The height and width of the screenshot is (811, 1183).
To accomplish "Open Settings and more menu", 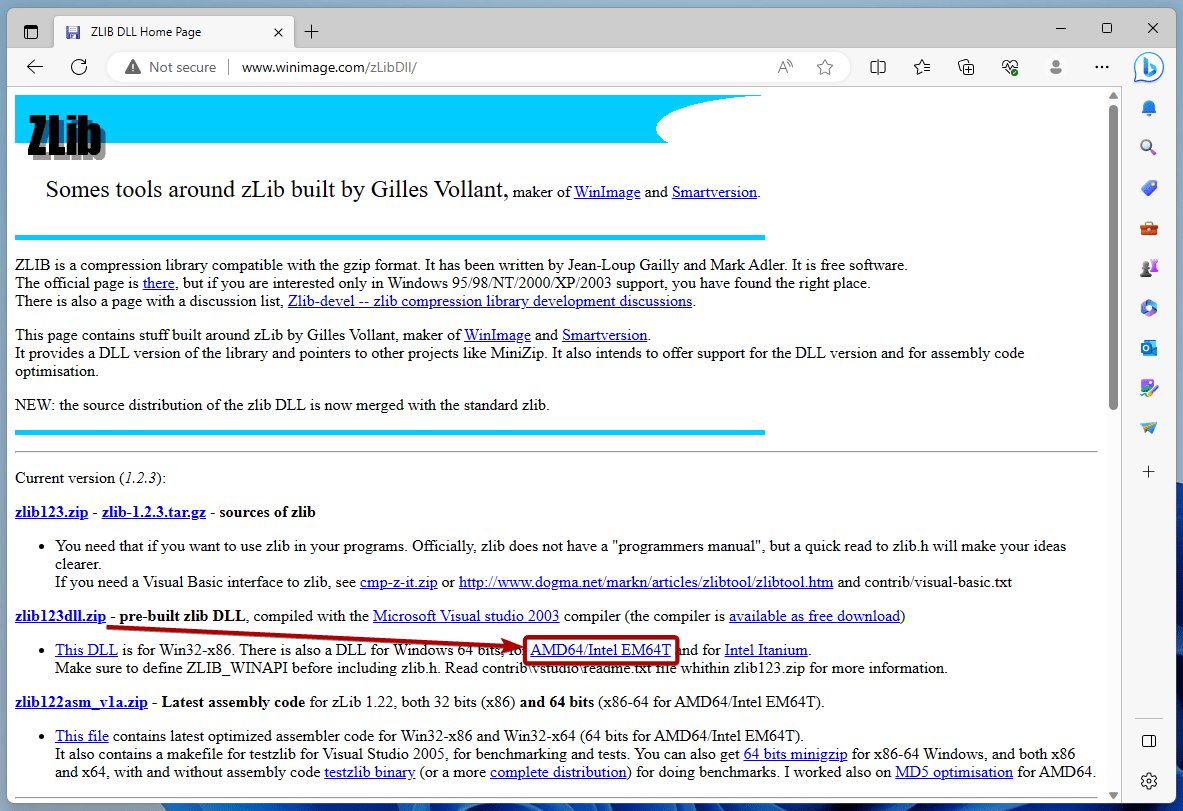I will [x=1101, y=67].
